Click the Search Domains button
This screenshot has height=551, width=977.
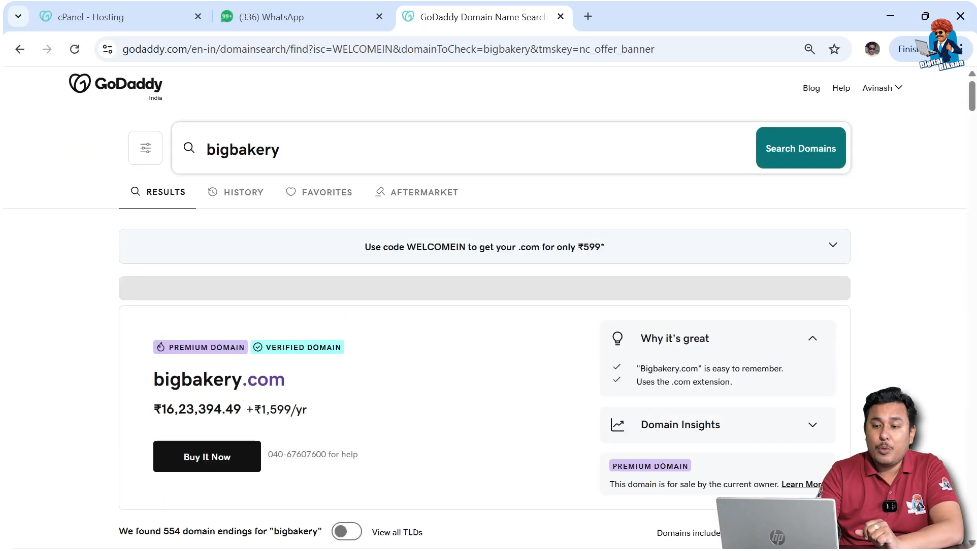click(x=800, y=148)
